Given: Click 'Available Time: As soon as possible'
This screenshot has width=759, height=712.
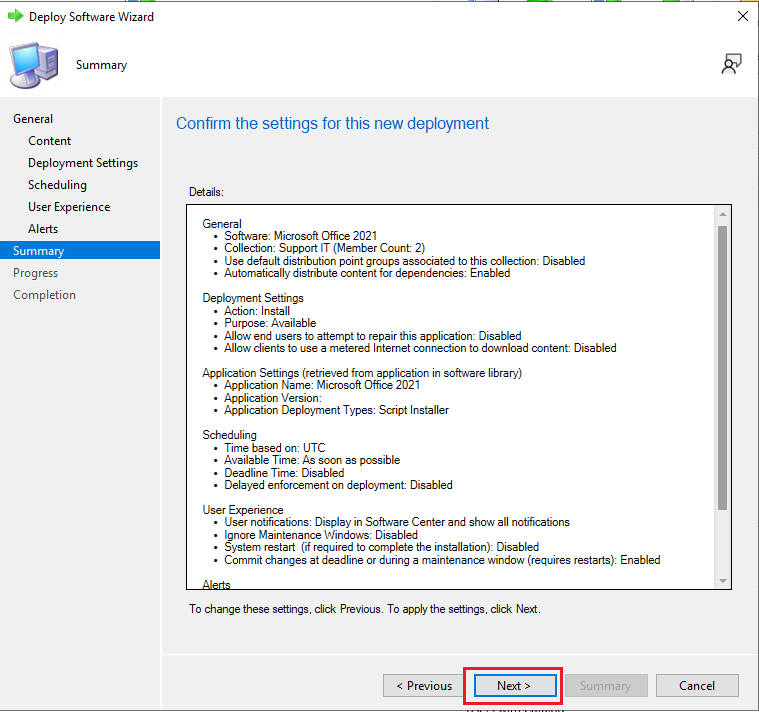Looking at the screenshot, I should (x=312, y=460).
